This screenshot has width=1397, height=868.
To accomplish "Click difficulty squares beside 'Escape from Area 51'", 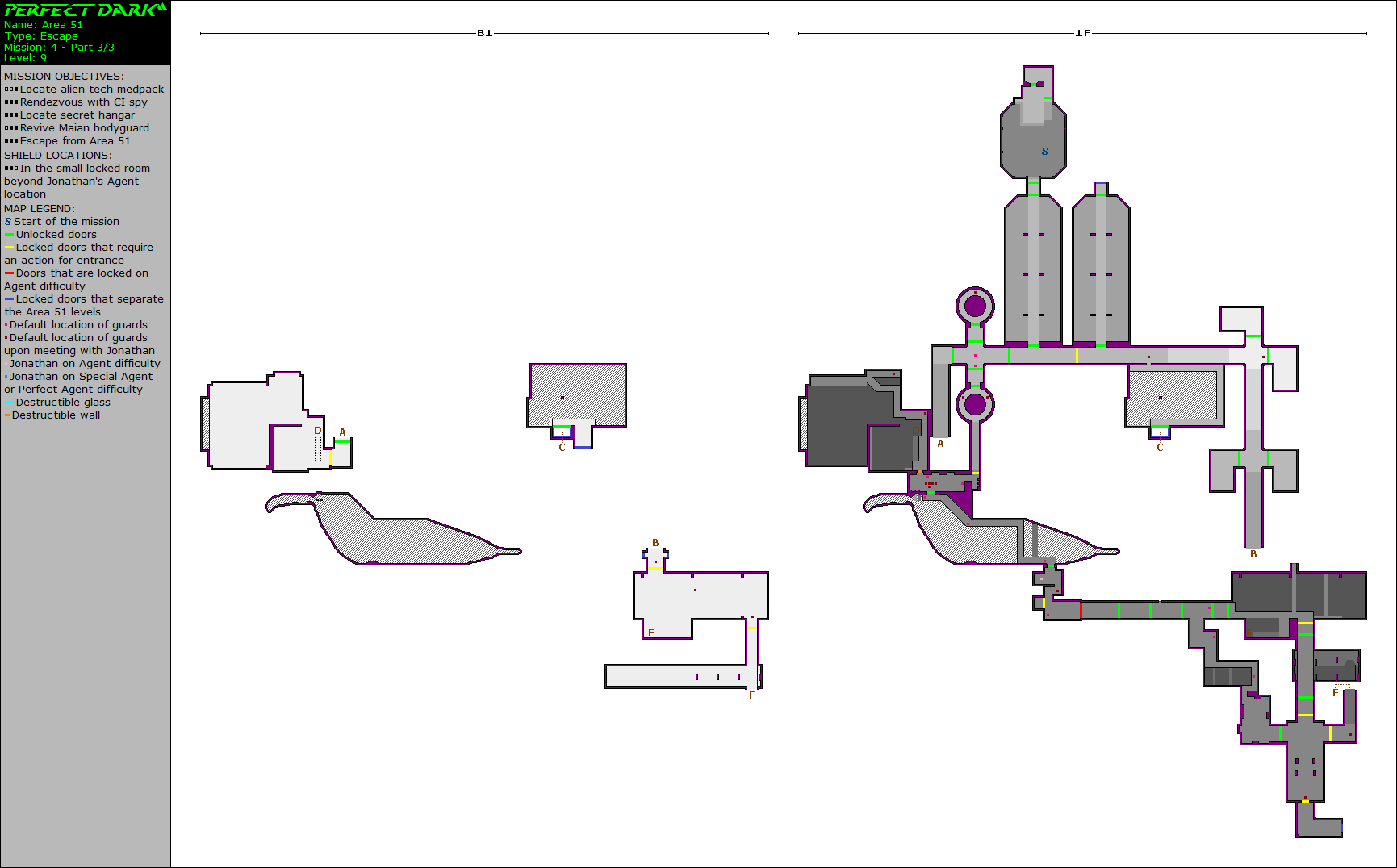I will [x=11, y=141].
